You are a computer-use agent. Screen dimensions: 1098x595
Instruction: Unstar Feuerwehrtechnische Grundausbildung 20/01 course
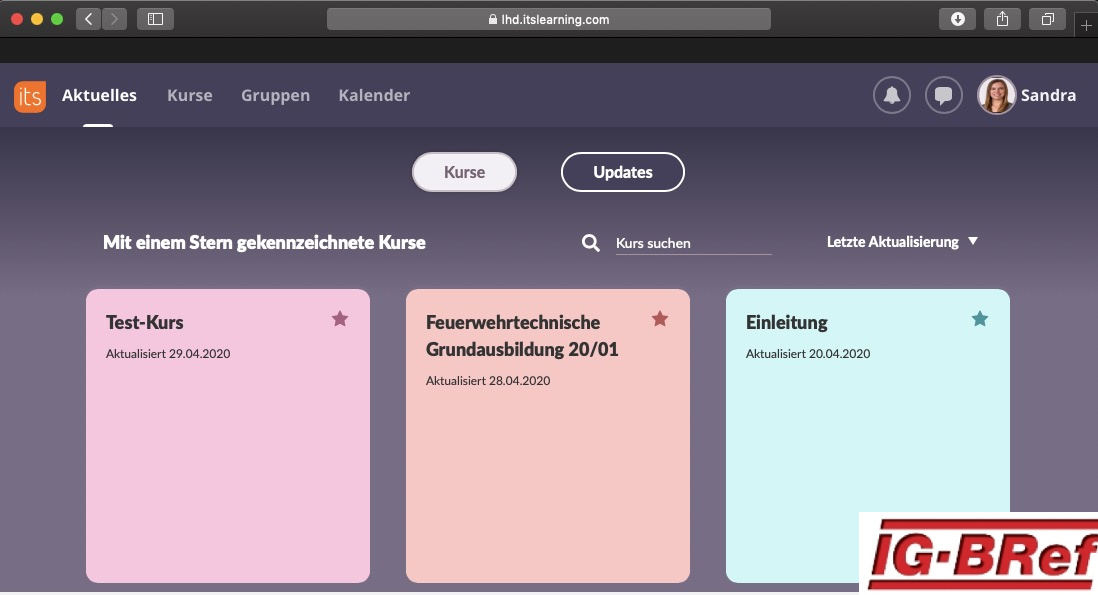[660, 319]
